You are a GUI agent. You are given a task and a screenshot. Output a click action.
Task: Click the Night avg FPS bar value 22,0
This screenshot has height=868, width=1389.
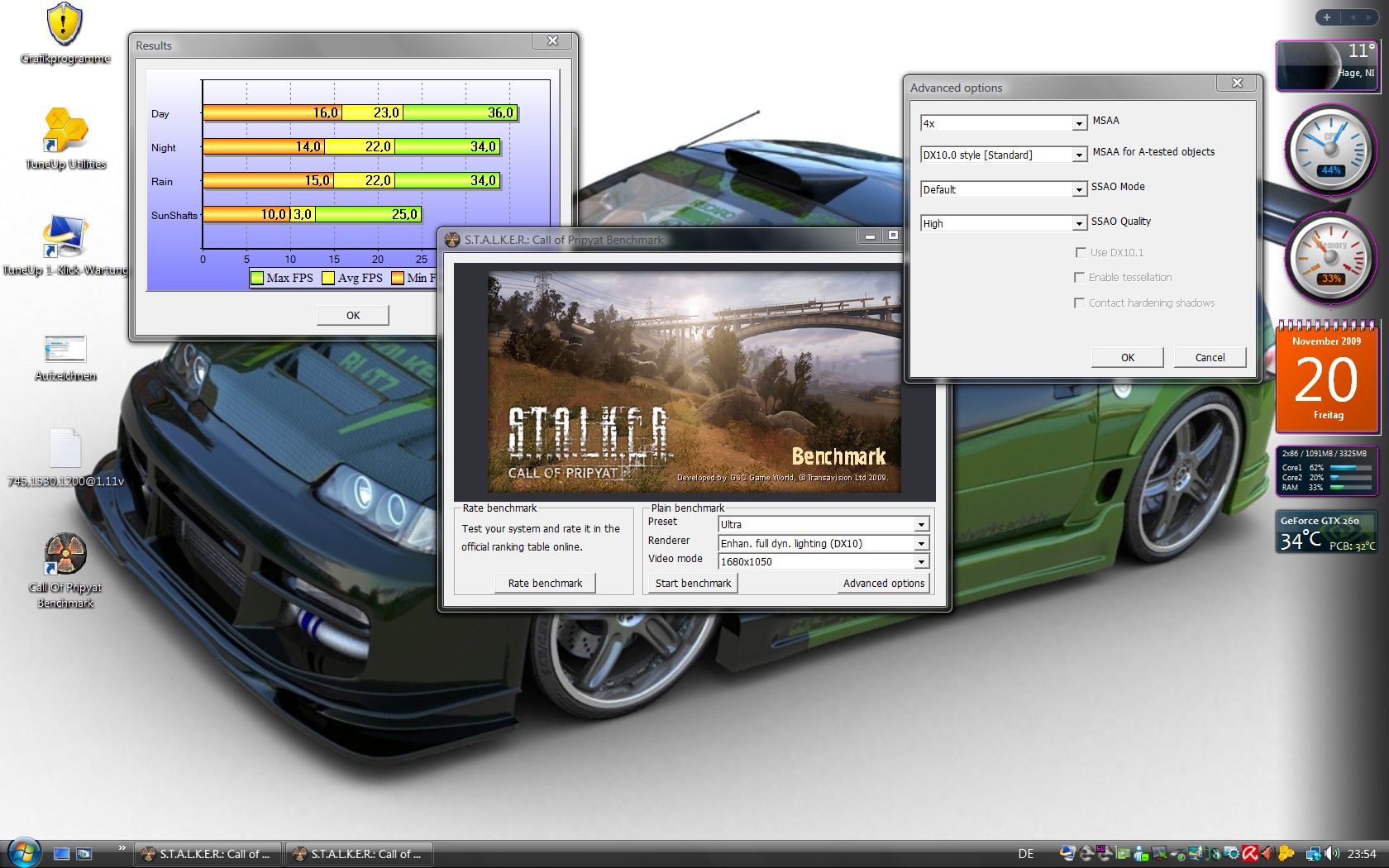[x=378, y=146]
